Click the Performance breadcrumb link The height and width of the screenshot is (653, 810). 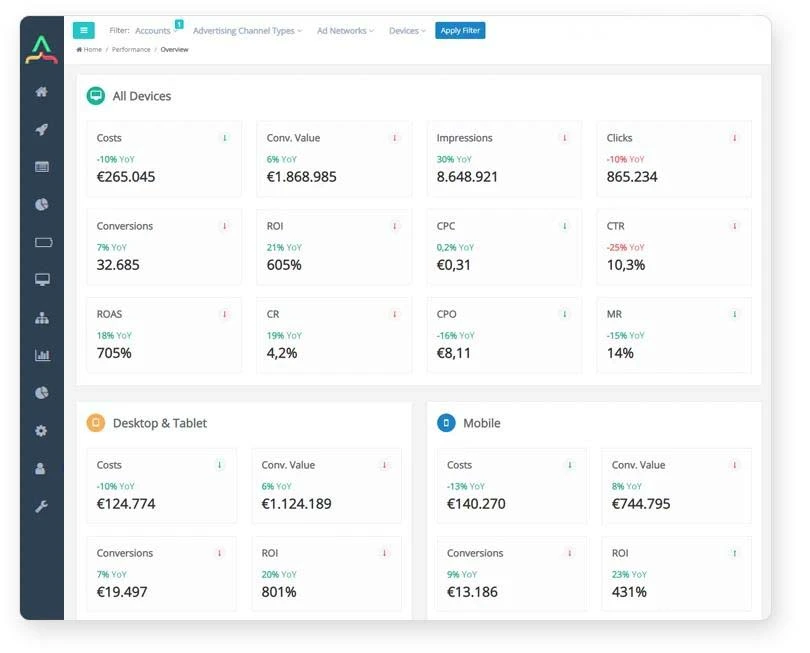point(131,49)
